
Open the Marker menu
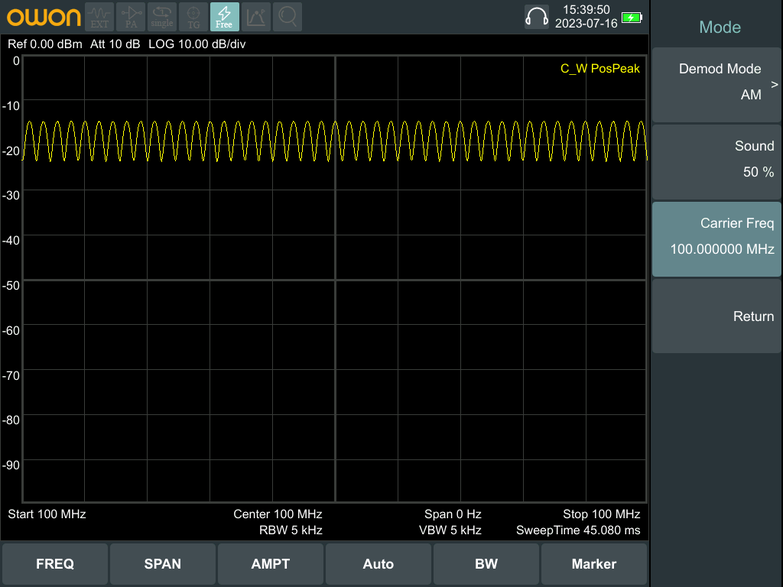point(594,564)
